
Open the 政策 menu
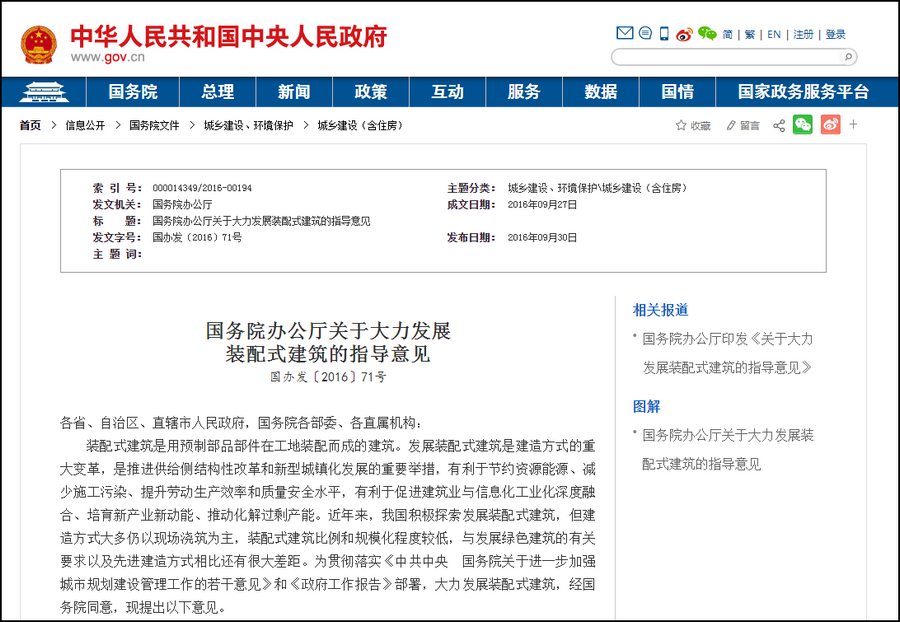coord(371,92)
